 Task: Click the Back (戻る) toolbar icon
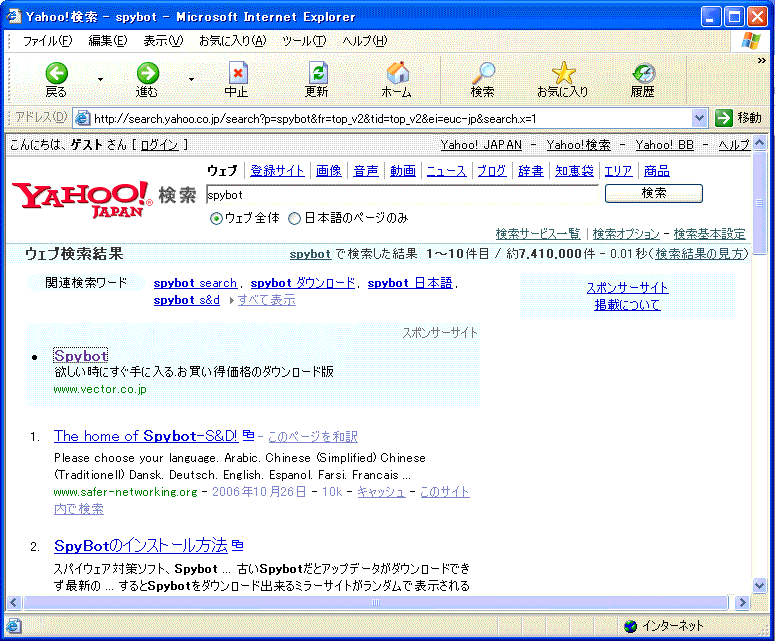[56, 73]
